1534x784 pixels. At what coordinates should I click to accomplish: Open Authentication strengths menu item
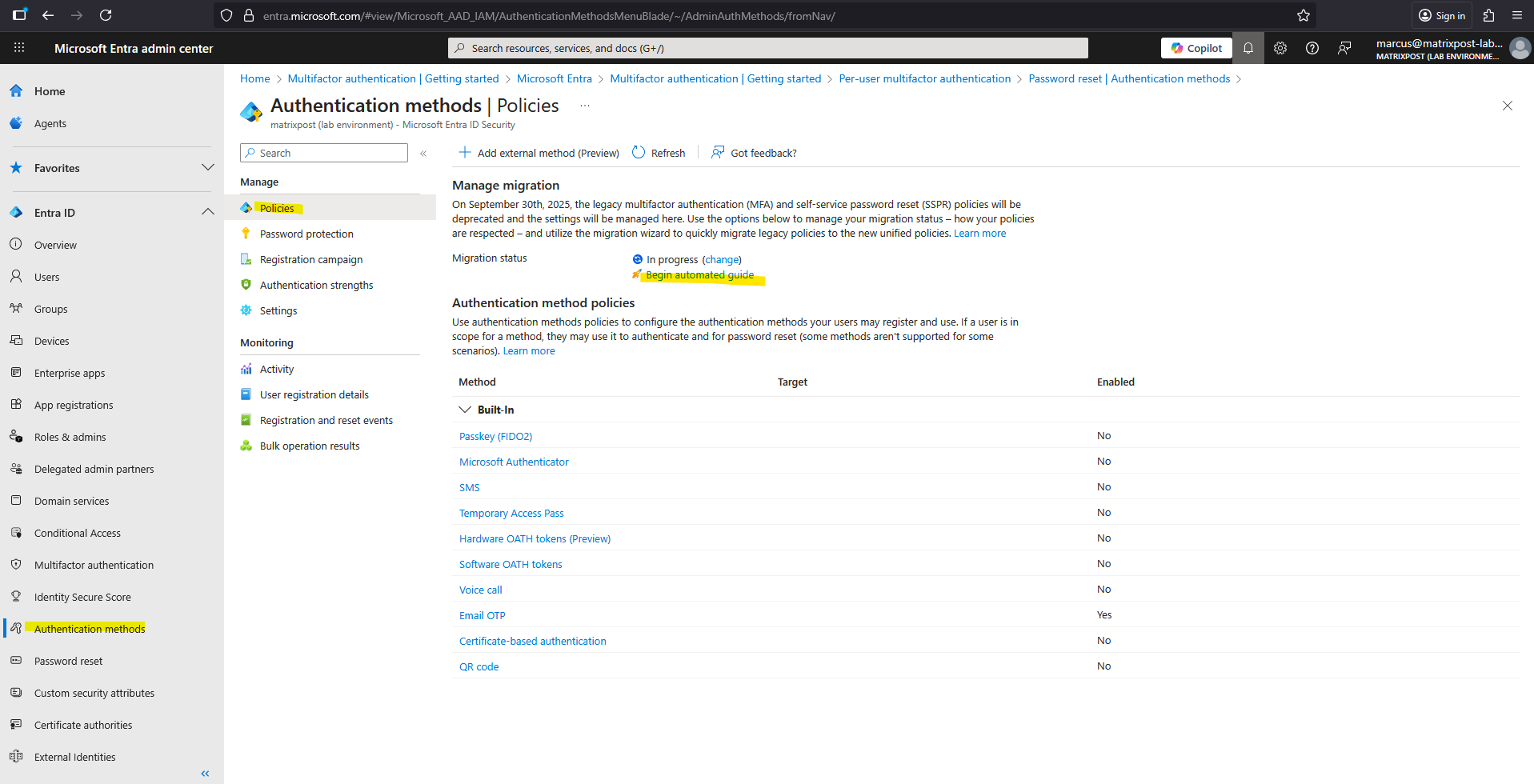tap(316, 286)
